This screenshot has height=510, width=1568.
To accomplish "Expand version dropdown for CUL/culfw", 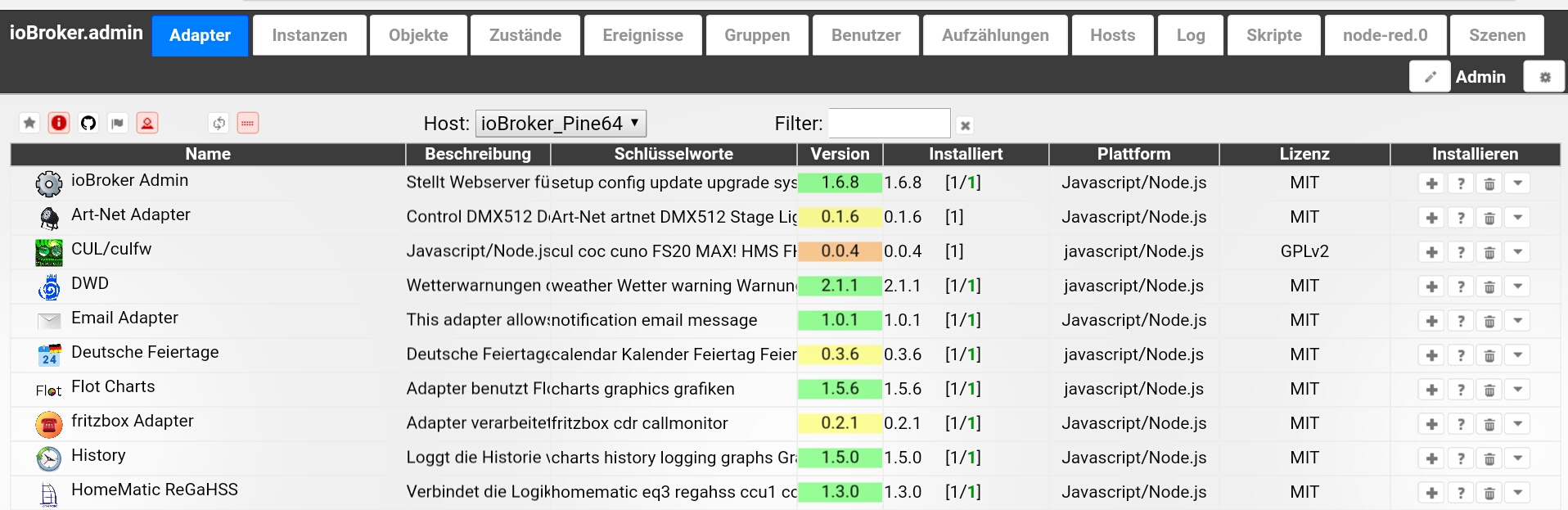I will point(1518,252).
